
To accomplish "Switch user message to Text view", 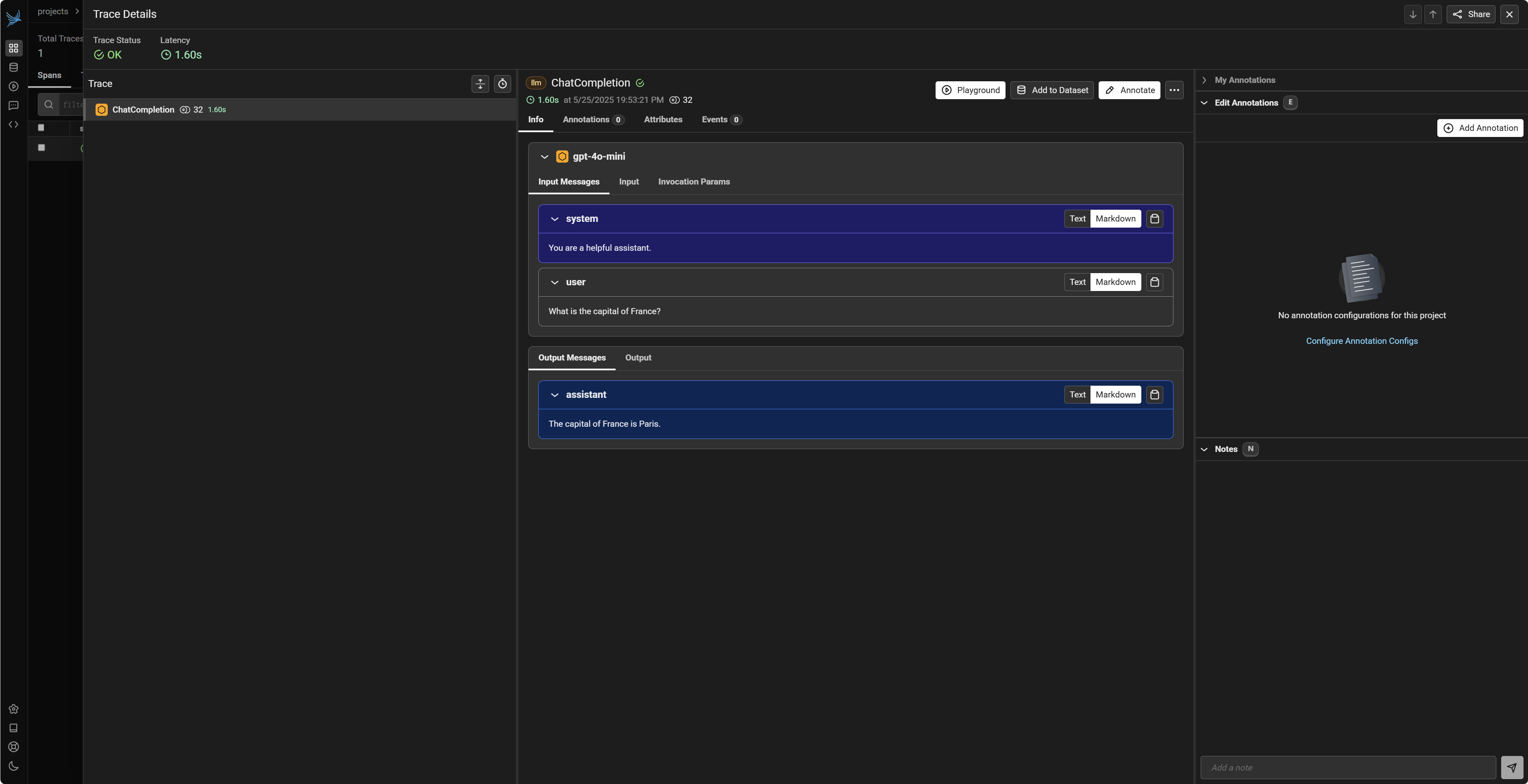I will (x=1077, y=282).
